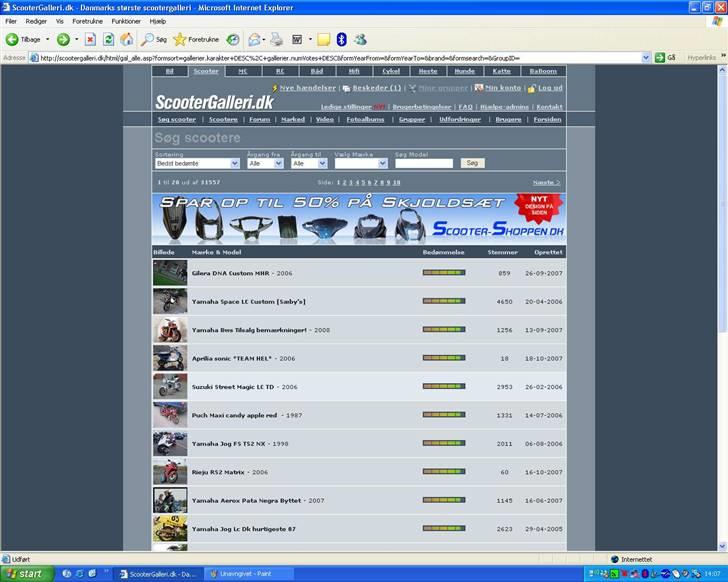Click the Print icon in toolbar
The width and height of the screenshot is (728, 582).
pos(275,40)
